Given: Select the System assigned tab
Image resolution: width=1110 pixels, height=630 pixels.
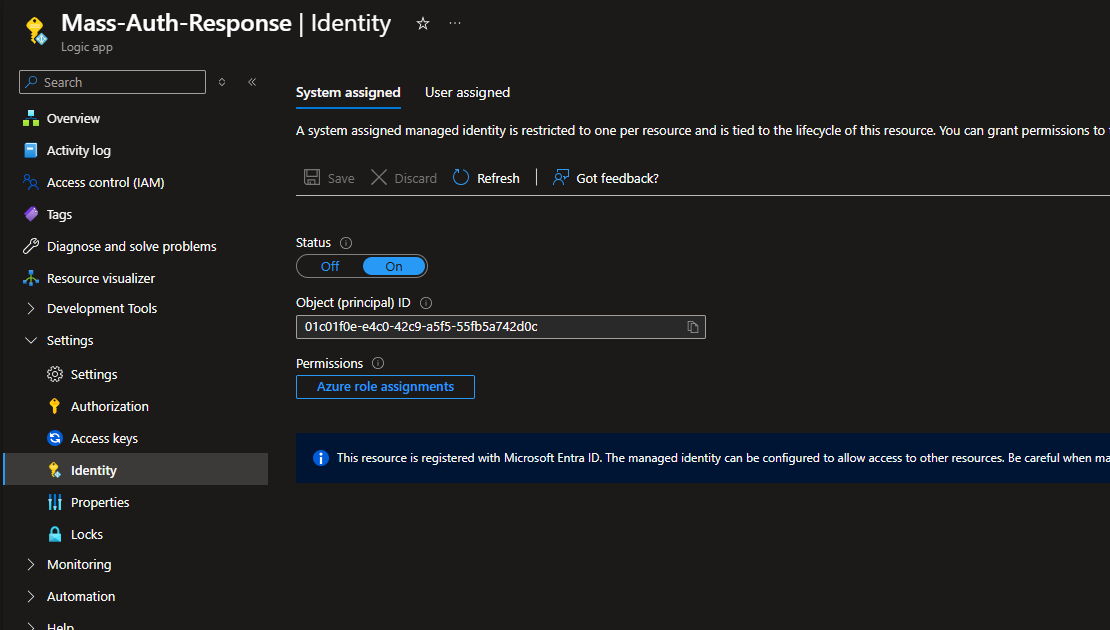Looking at the screenshot, I should point(348,93).
